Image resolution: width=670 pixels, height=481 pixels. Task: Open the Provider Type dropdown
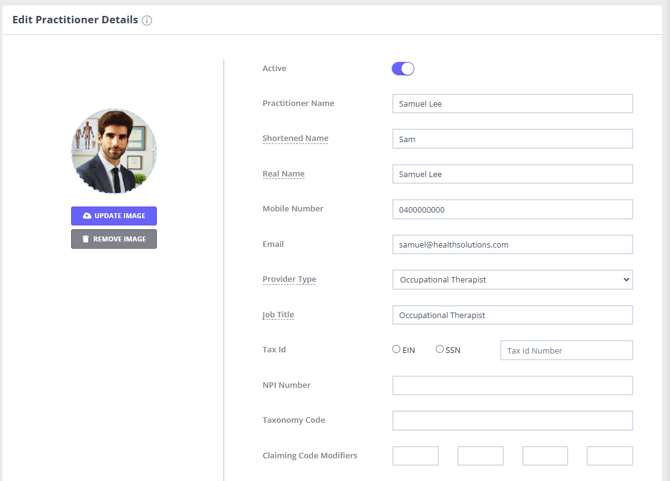click(512, 280)
